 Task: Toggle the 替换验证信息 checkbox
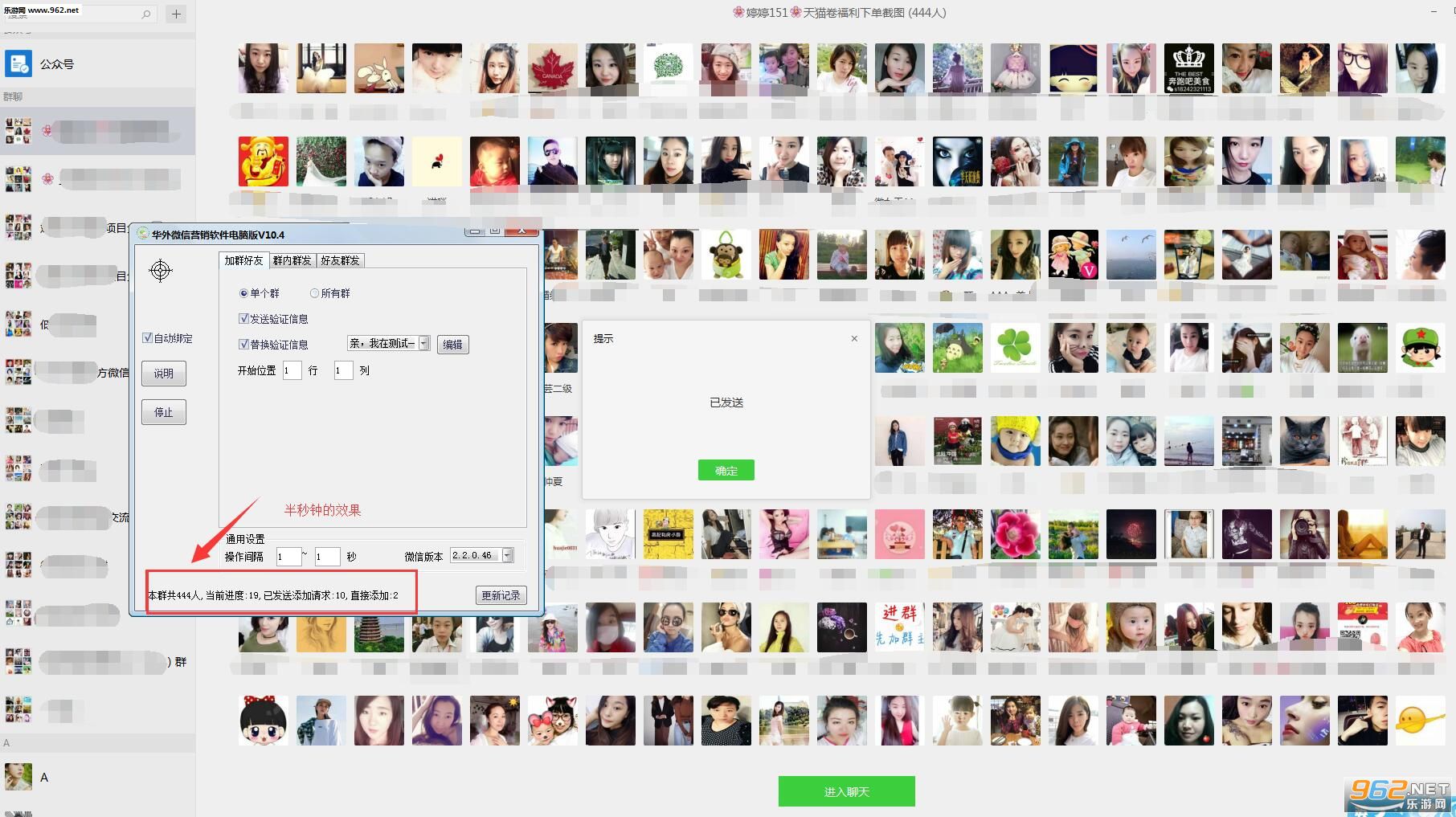[243, 344]
